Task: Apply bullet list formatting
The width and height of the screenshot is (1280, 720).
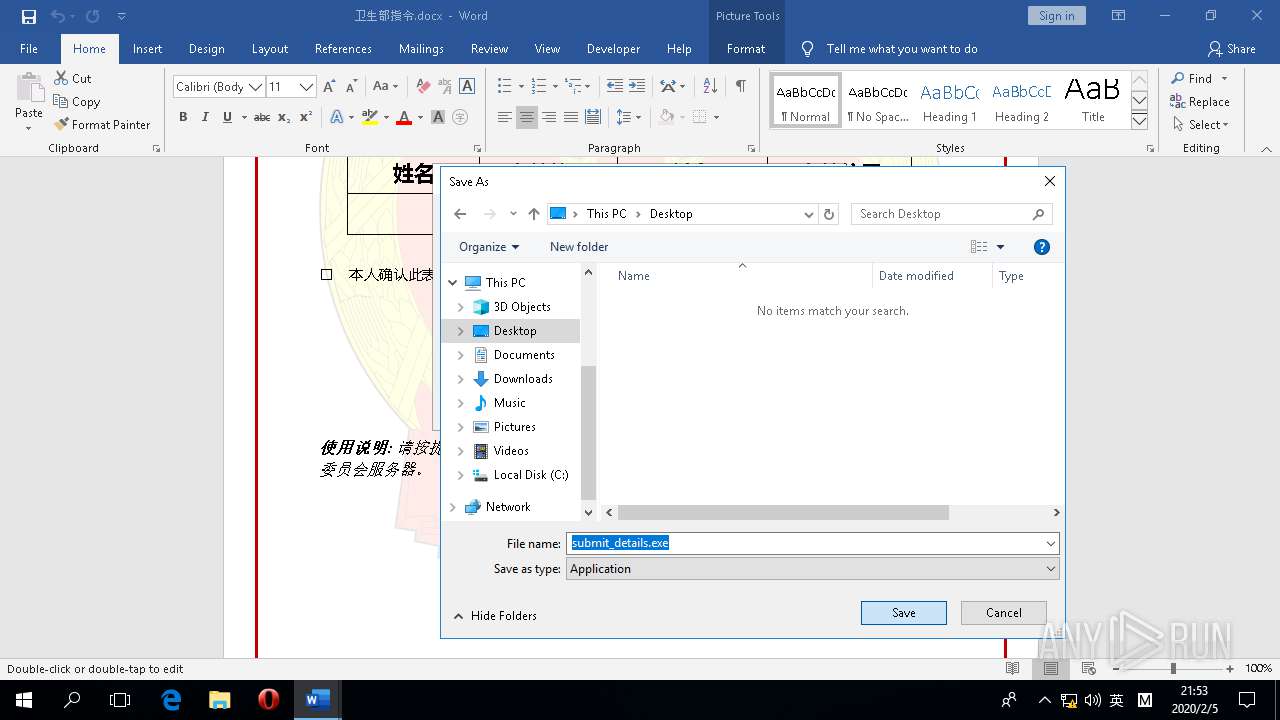Action: [x=504, y=86]
